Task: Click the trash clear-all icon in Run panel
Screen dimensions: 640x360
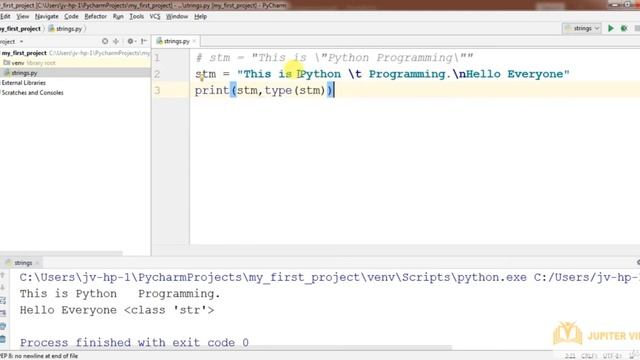Action: [x=2, y=339]
